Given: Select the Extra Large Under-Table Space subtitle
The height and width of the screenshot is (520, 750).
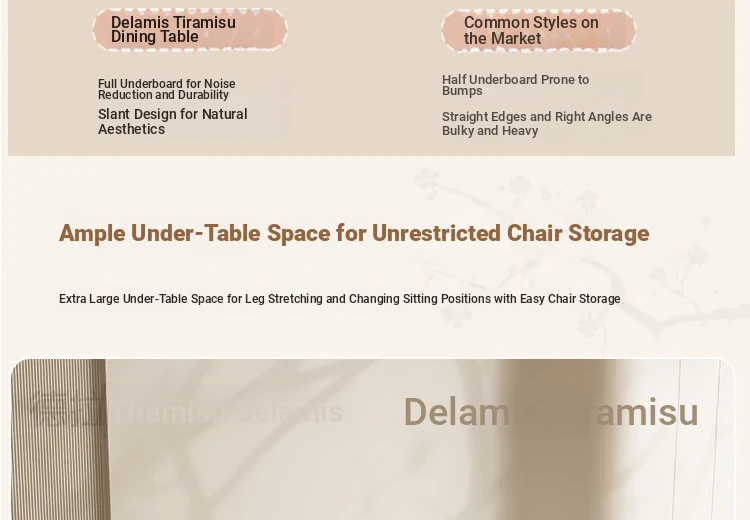Looking at the screenshot, I should [340, 299].
